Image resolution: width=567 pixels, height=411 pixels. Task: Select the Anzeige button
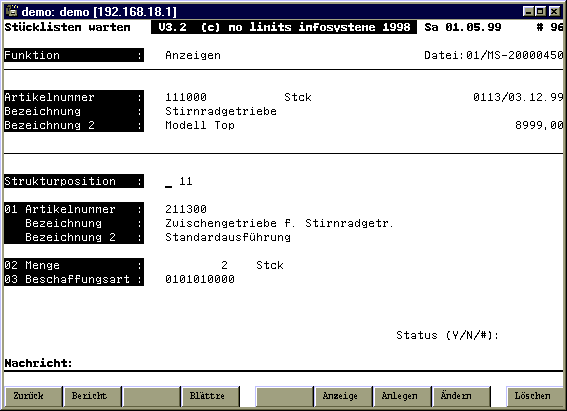pos(343,396)
